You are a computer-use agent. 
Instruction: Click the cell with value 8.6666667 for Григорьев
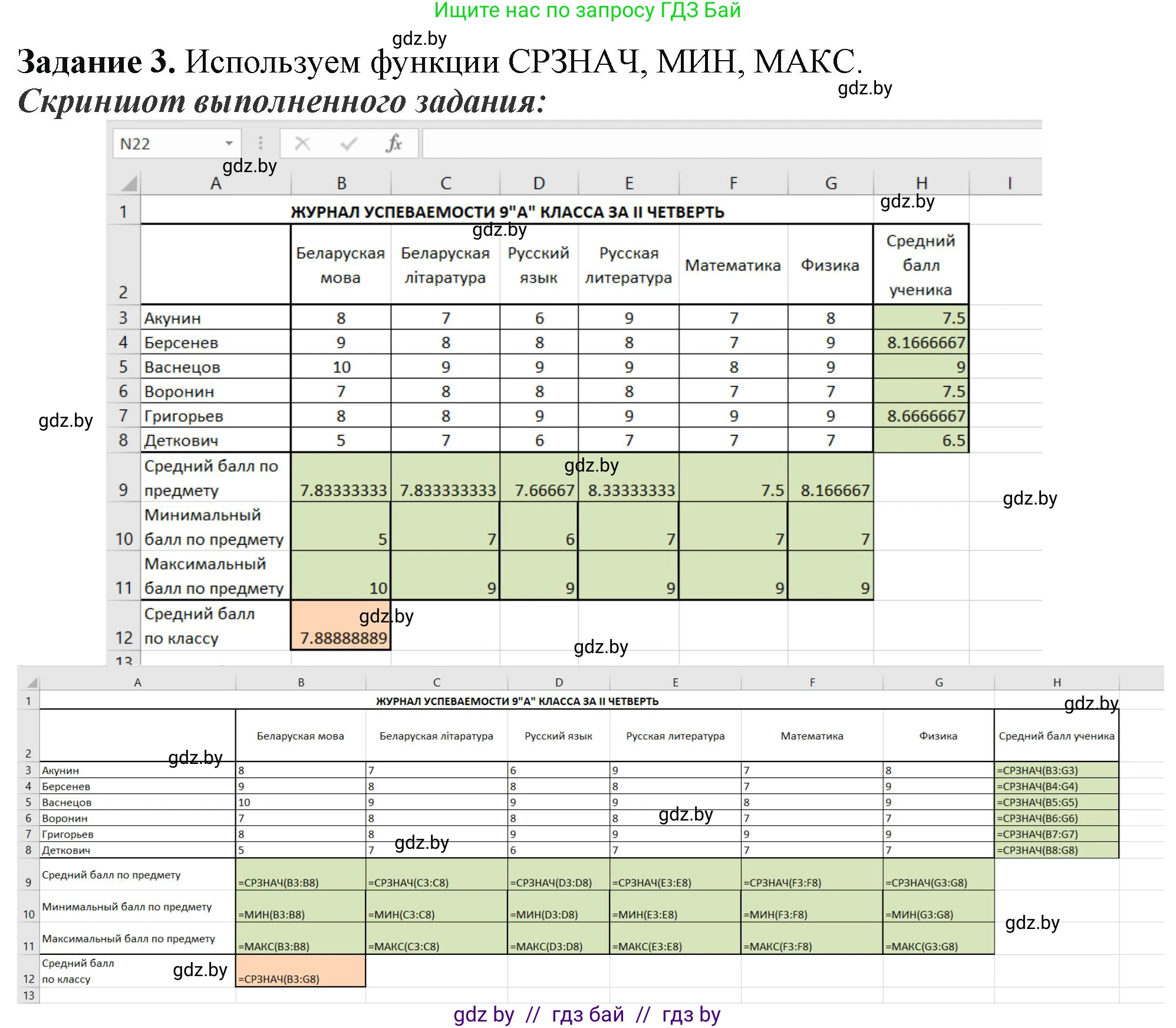[921, 416]
